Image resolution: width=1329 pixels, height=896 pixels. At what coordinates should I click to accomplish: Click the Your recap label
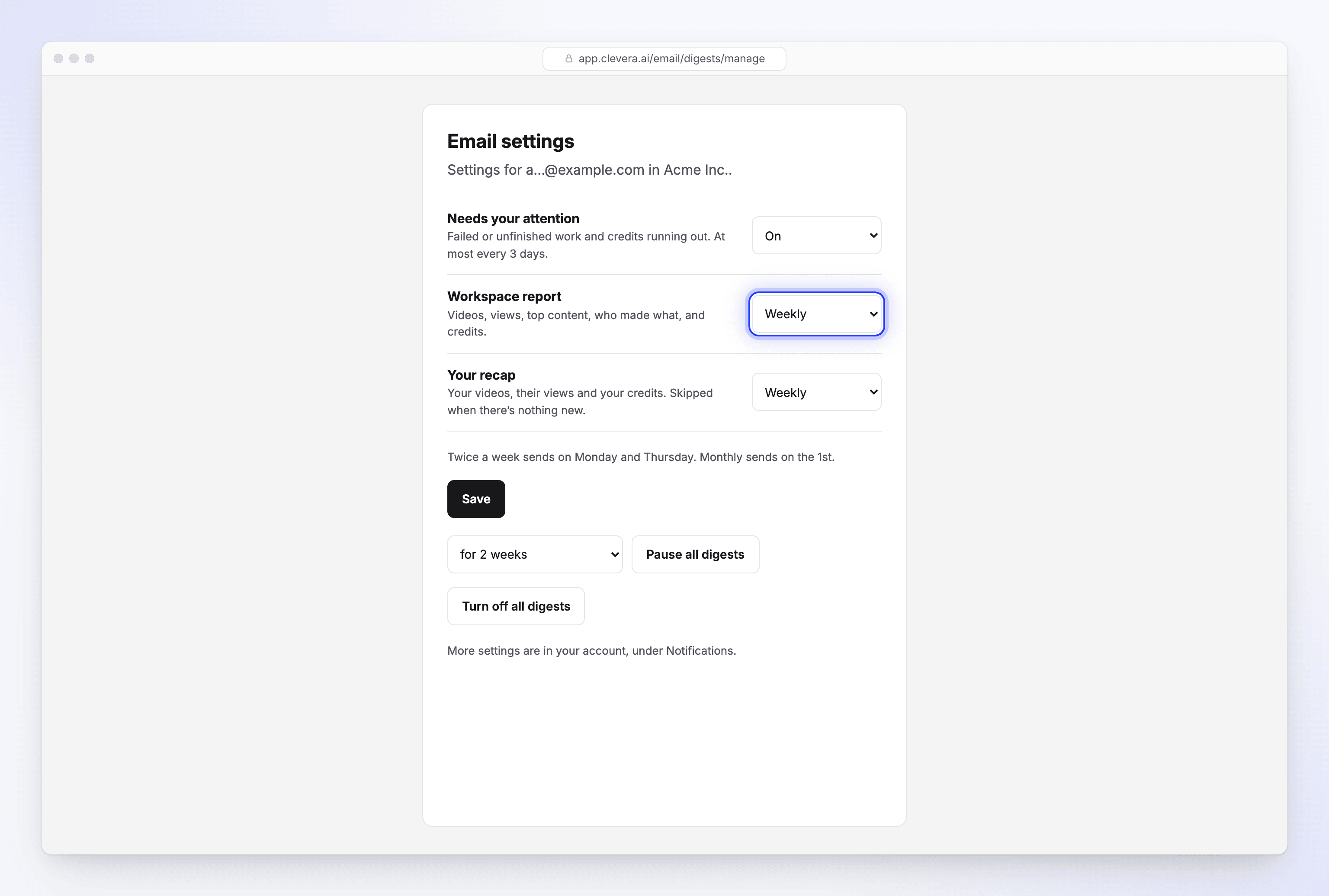pos(482,375)
